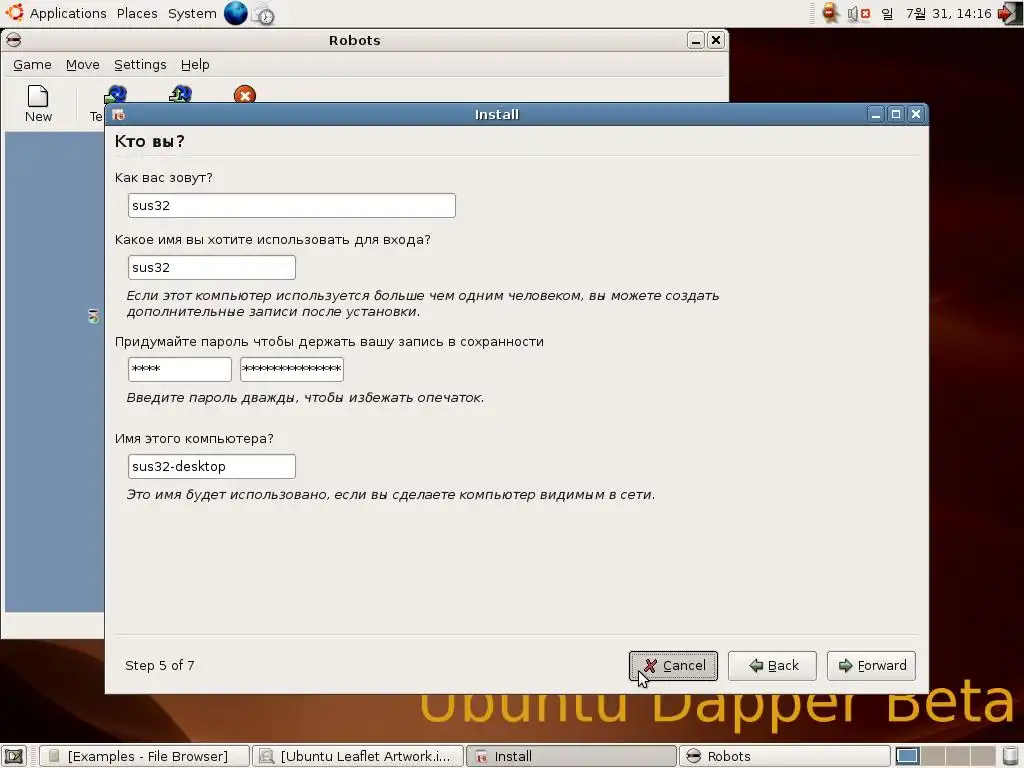Click the Robots taskbar button

coord(784,756)
